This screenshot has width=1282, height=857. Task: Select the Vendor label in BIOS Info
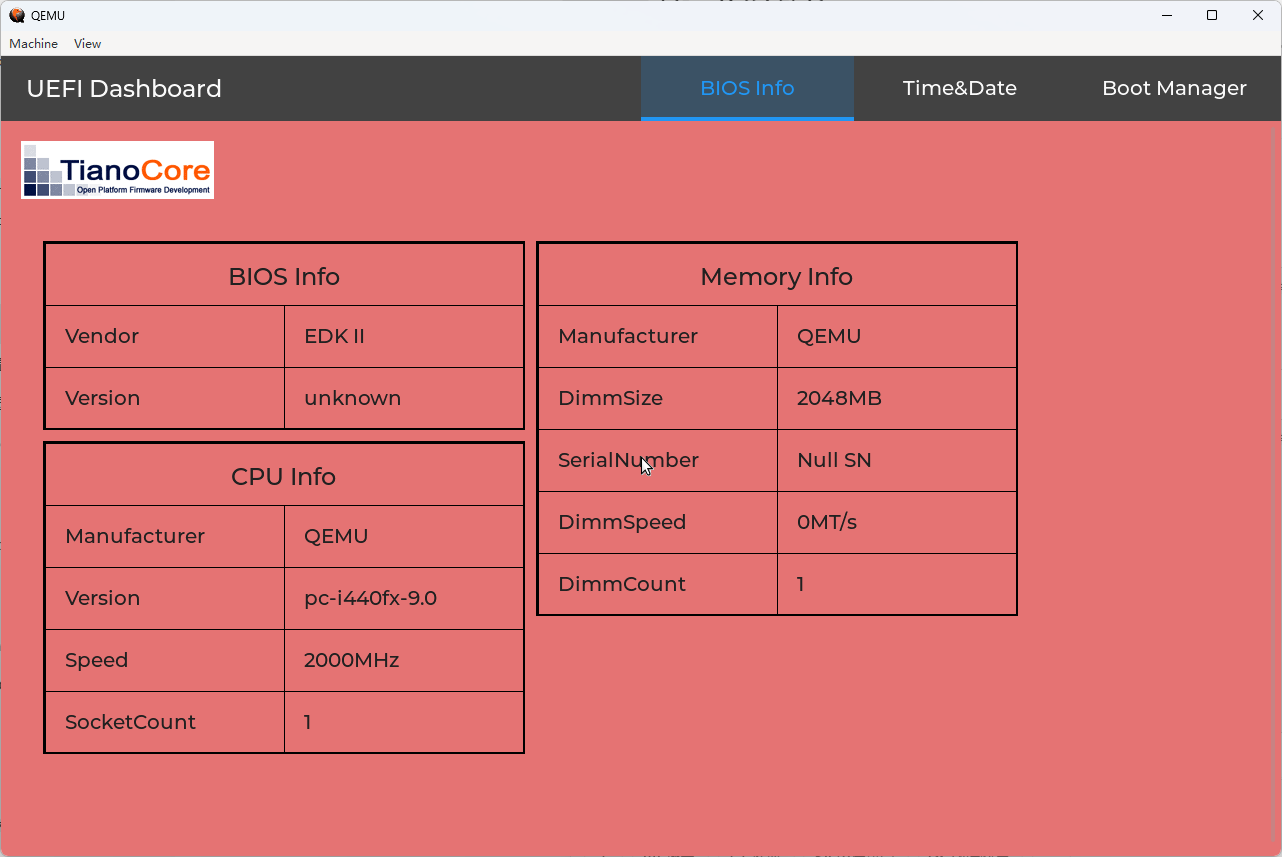[x=102, y=336]
